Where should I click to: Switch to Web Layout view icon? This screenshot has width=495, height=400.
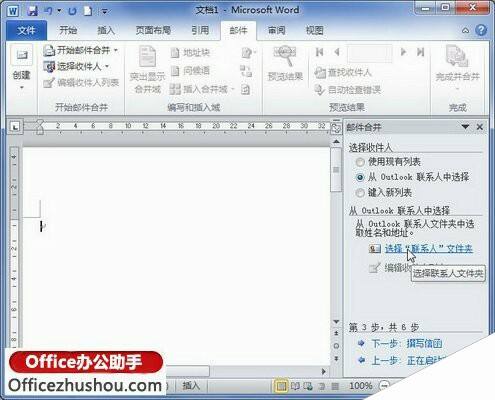(x=308, y=386)
